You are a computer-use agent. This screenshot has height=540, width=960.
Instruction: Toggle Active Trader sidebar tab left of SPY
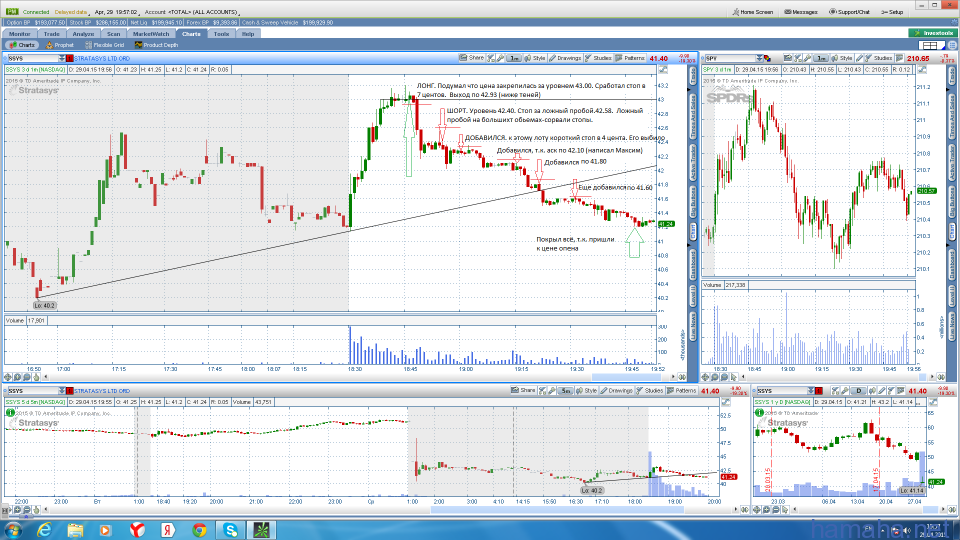[694, 163]
